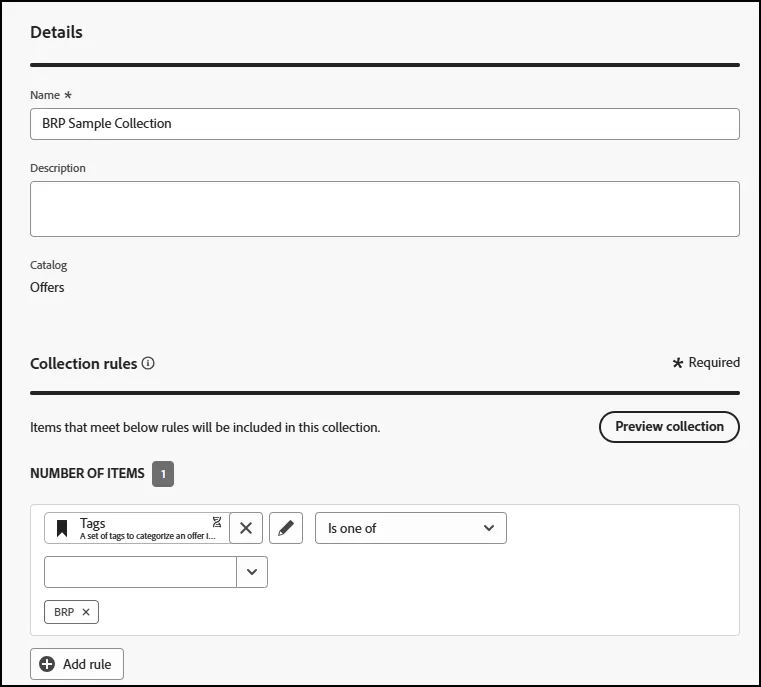The width and height of the screenshot is (761, 687).
Task: Click into the Description text area
Action: 385,209
